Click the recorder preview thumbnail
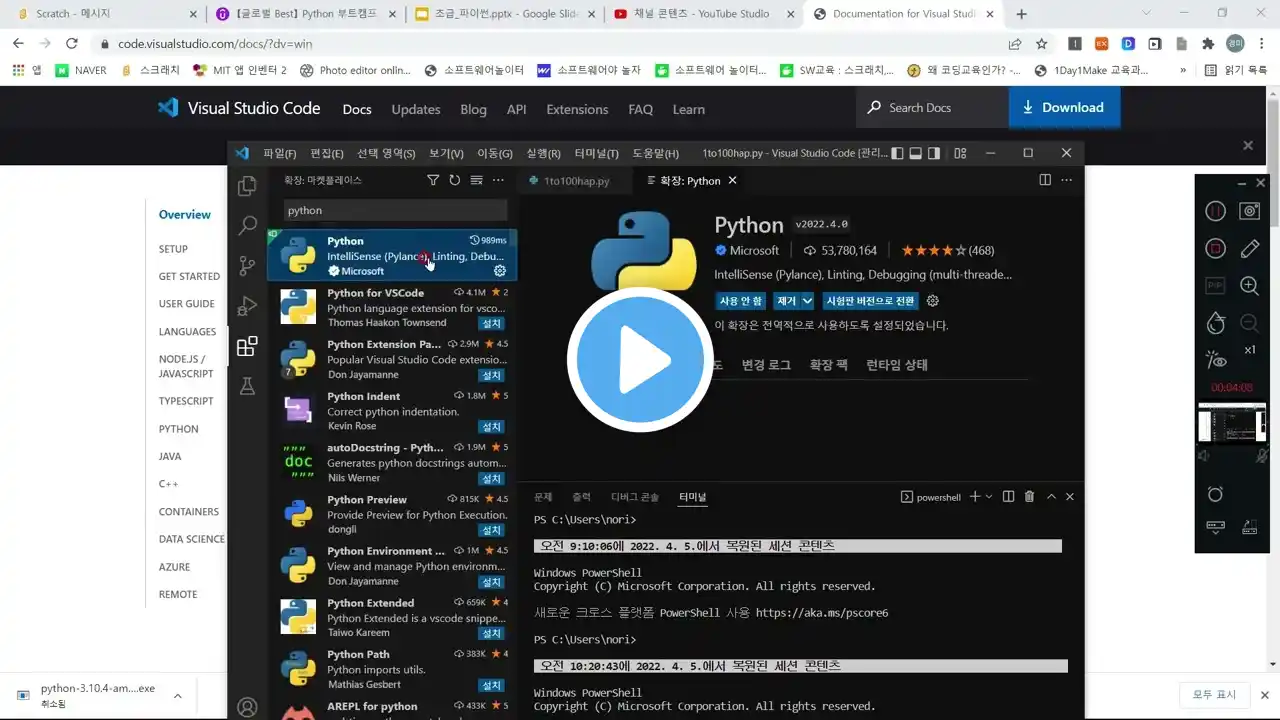 point(1232,421)
